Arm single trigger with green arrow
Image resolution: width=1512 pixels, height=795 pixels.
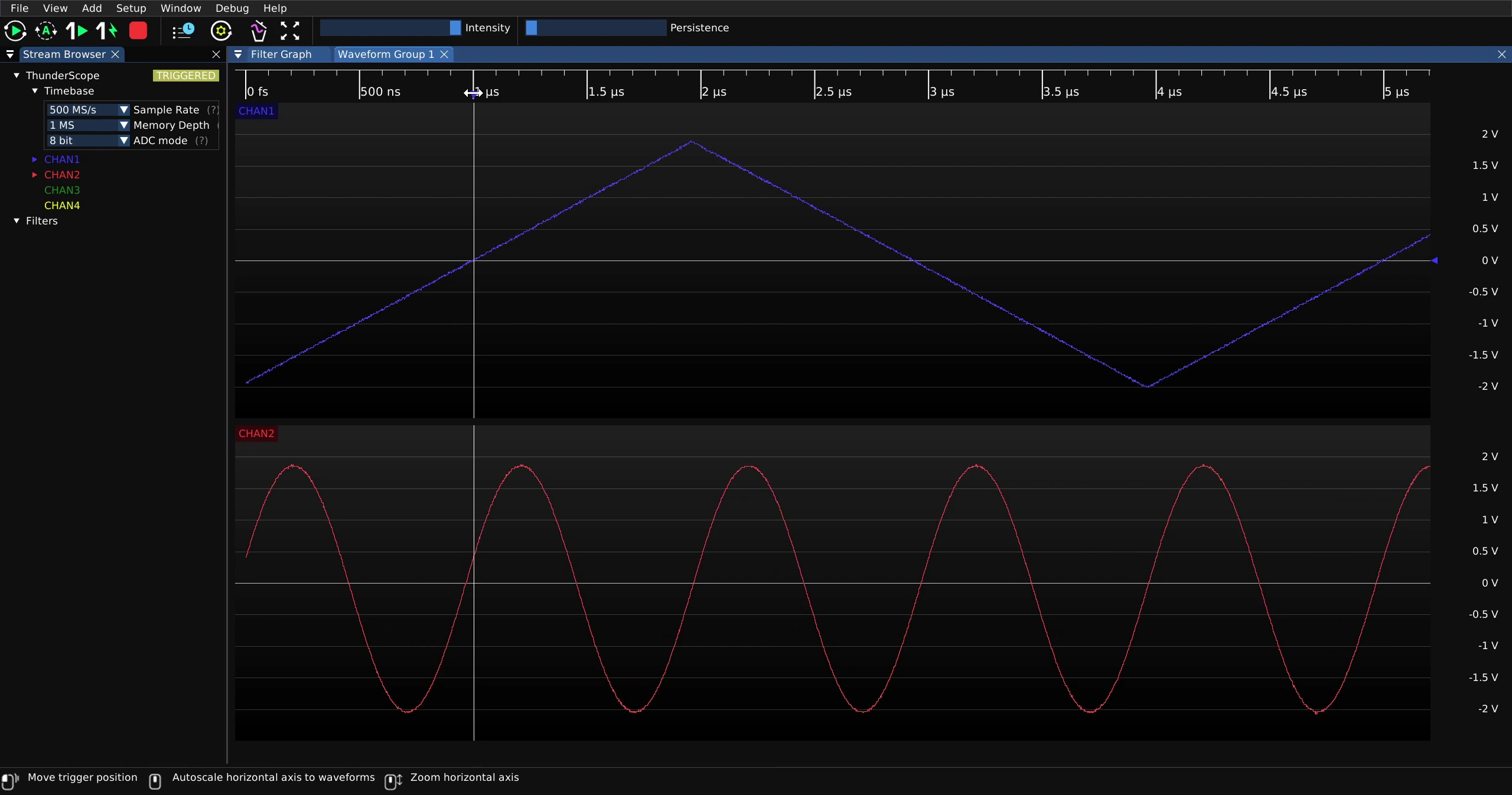[77, 31]
